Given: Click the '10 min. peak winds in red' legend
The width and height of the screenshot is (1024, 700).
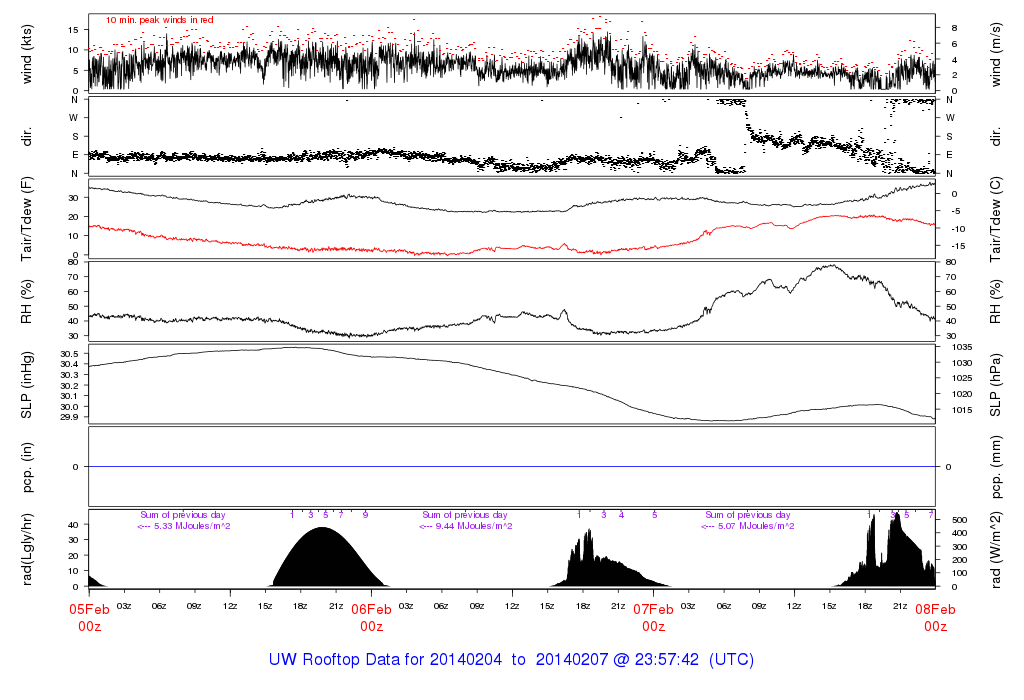Looking at the screenshot, I should pos(159,19).
